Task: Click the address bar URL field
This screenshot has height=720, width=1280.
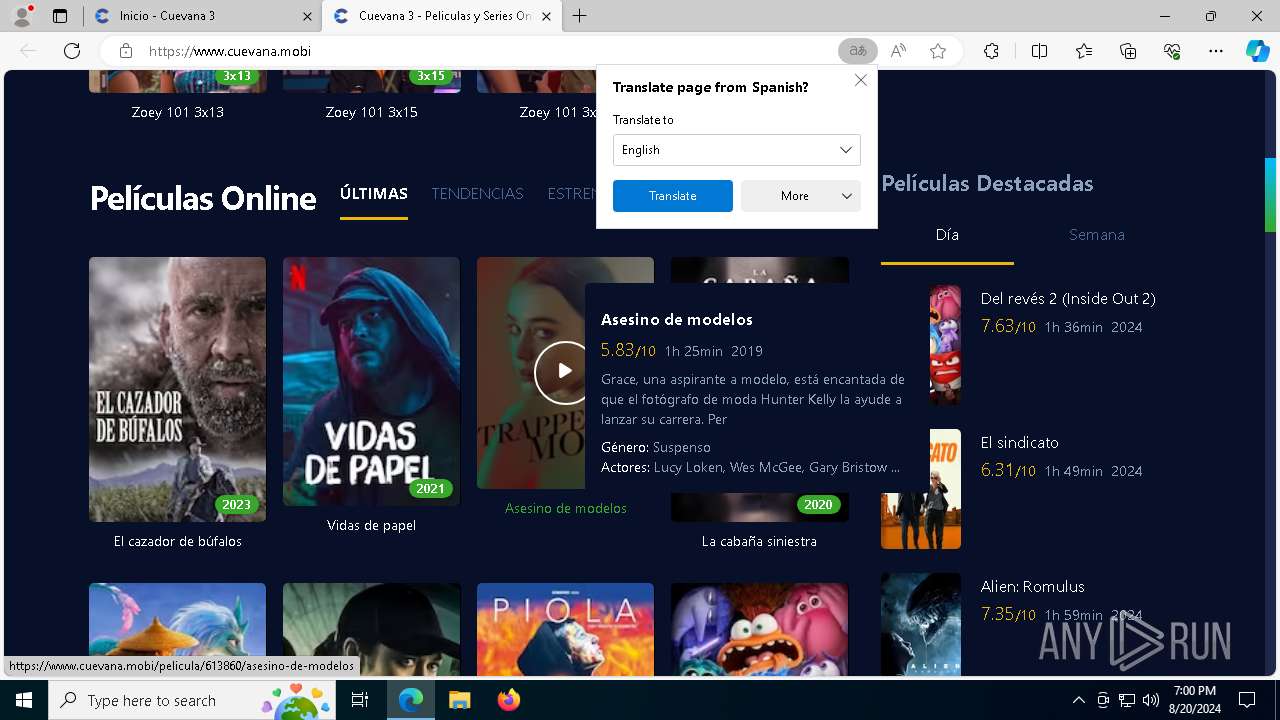Action: tap(480, 51)
